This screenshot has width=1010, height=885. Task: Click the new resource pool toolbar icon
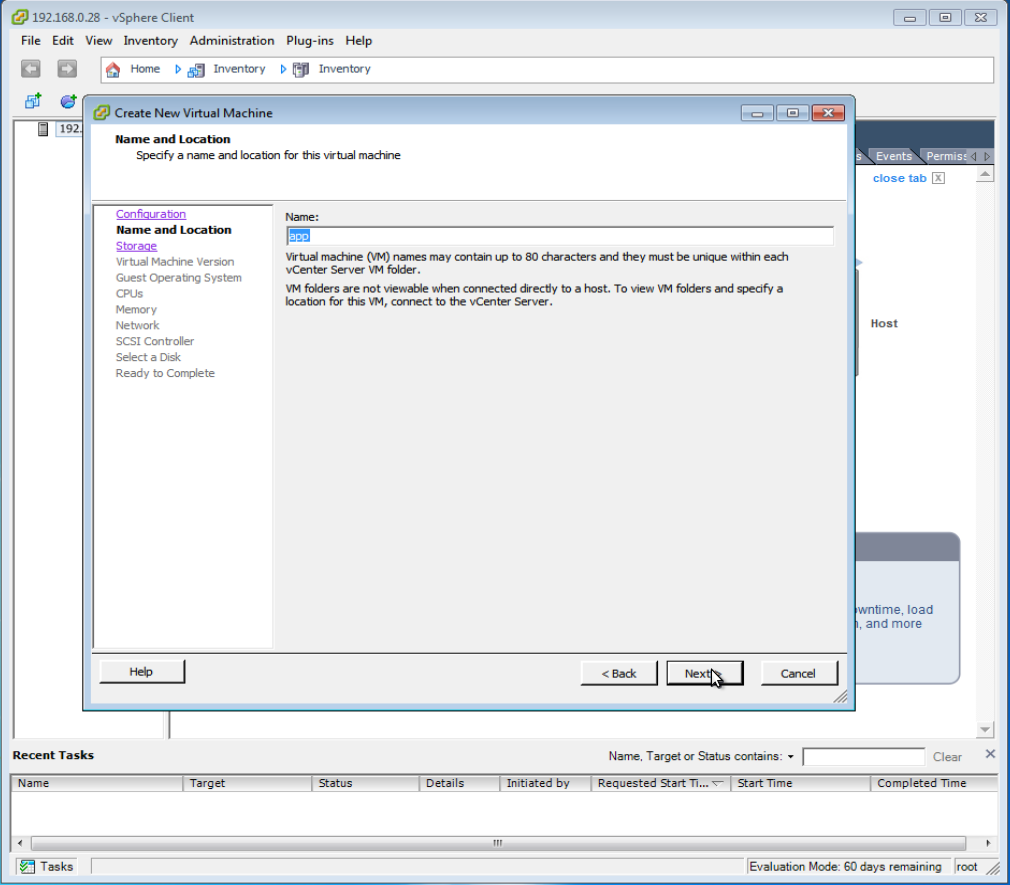pyautogui.click(x=68, y=100)
